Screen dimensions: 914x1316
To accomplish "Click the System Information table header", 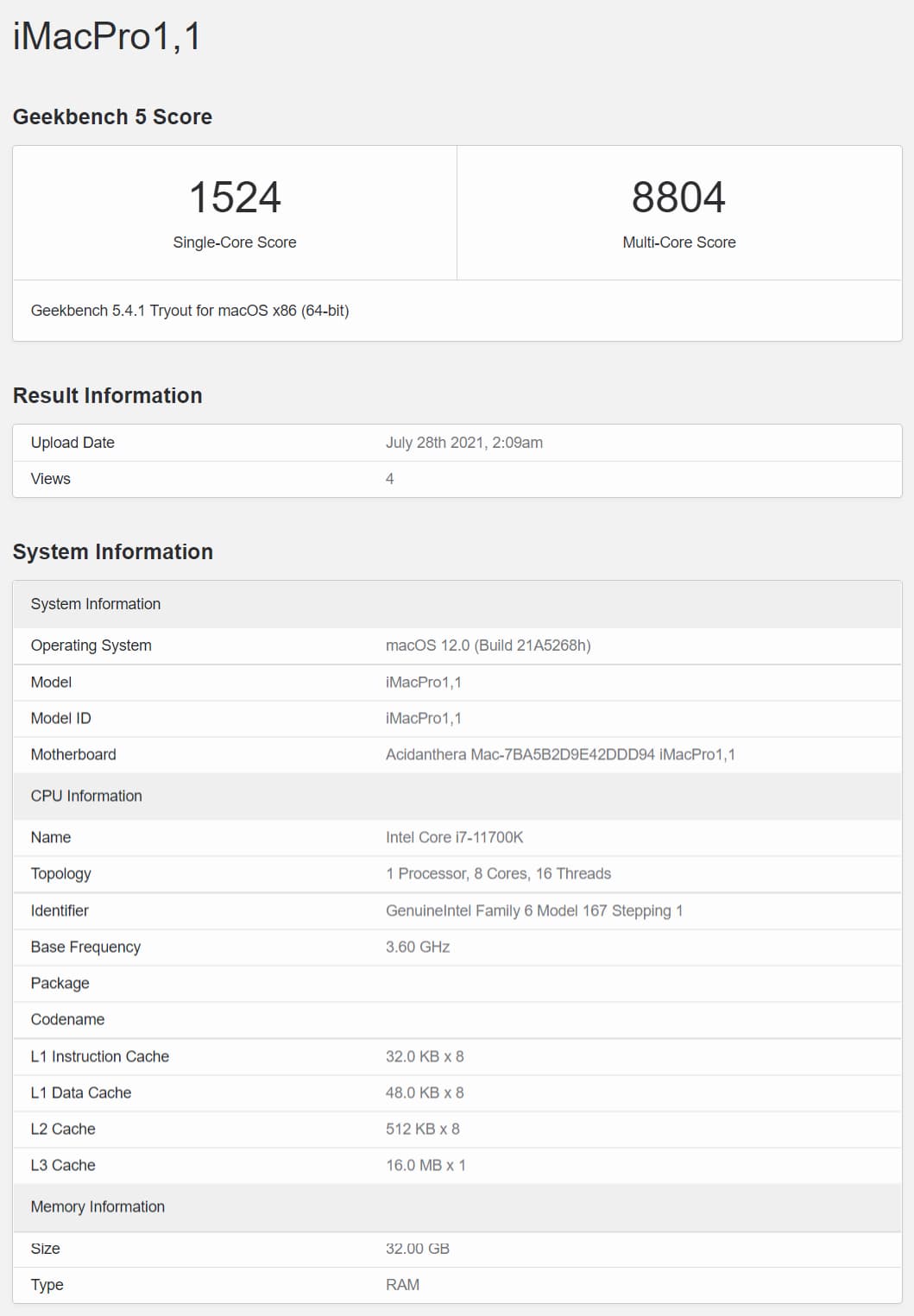I will click(x=457, y=604).
